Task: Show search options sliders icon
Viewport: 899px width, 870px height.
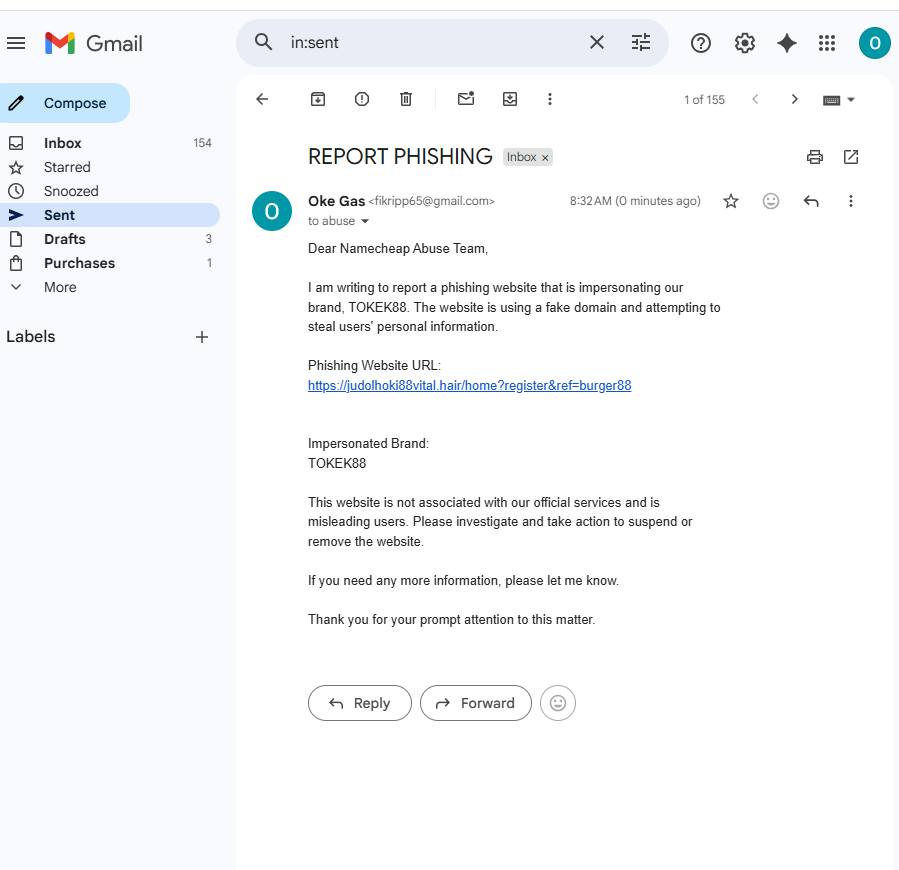Action: pos(640,42)
